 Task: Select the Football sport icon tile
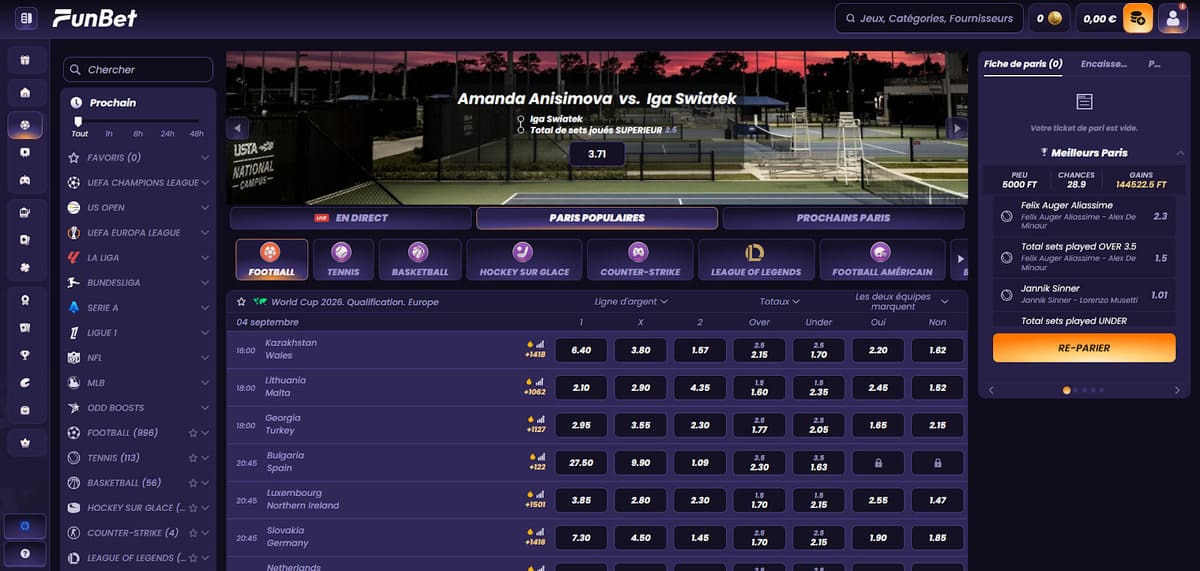click(271, 259)
